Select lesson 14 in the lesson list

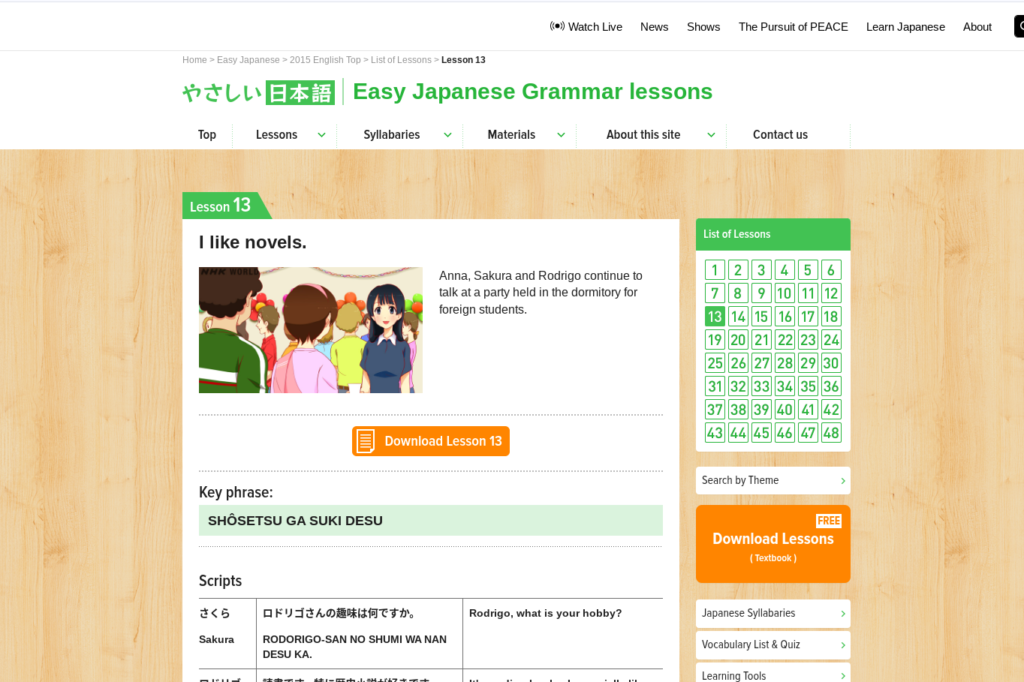coord(738,317)
